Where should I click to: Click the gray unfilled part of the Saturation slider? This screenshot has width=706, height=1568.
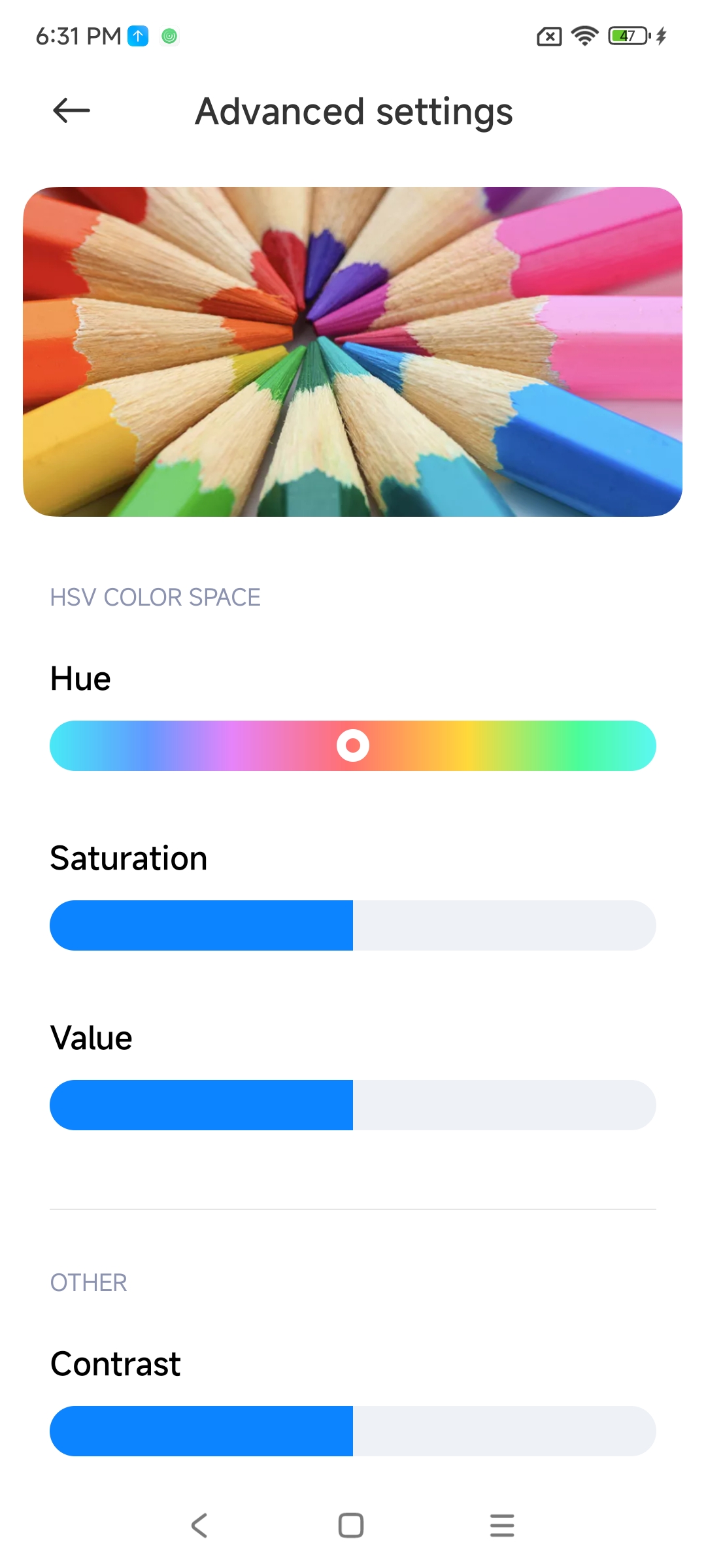coord(503,925)
